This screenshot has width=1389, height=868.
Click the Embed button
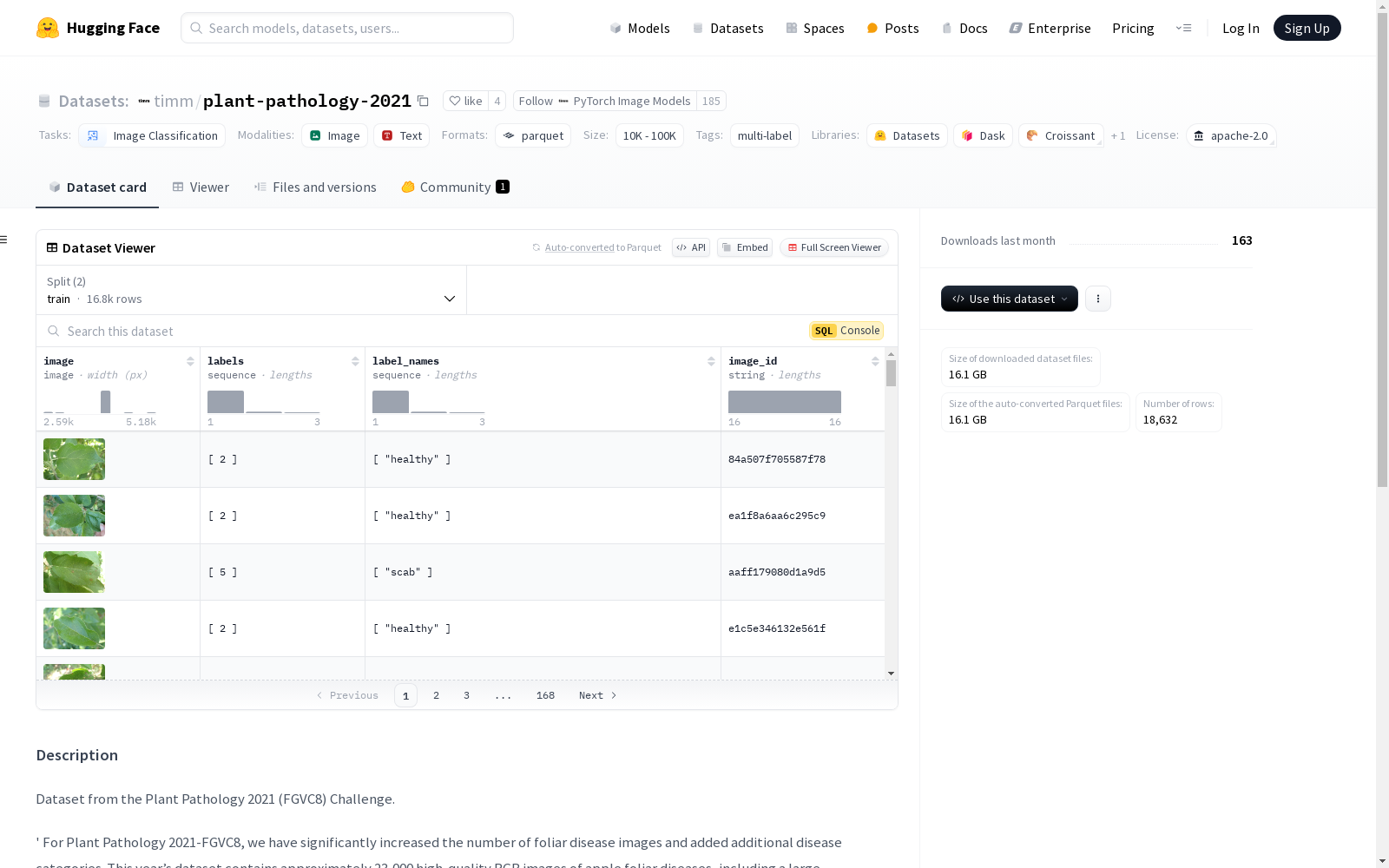[x=745, y=247]
